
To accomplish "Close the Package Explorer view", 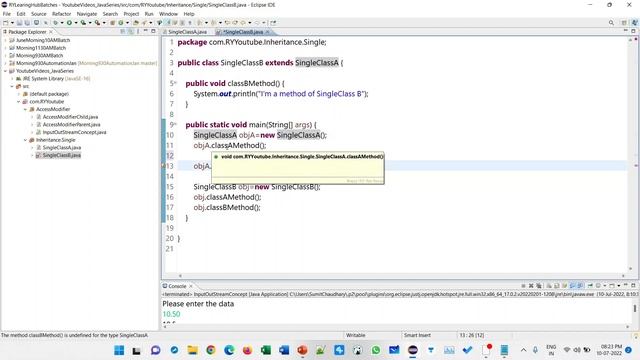I will point(51,32).
